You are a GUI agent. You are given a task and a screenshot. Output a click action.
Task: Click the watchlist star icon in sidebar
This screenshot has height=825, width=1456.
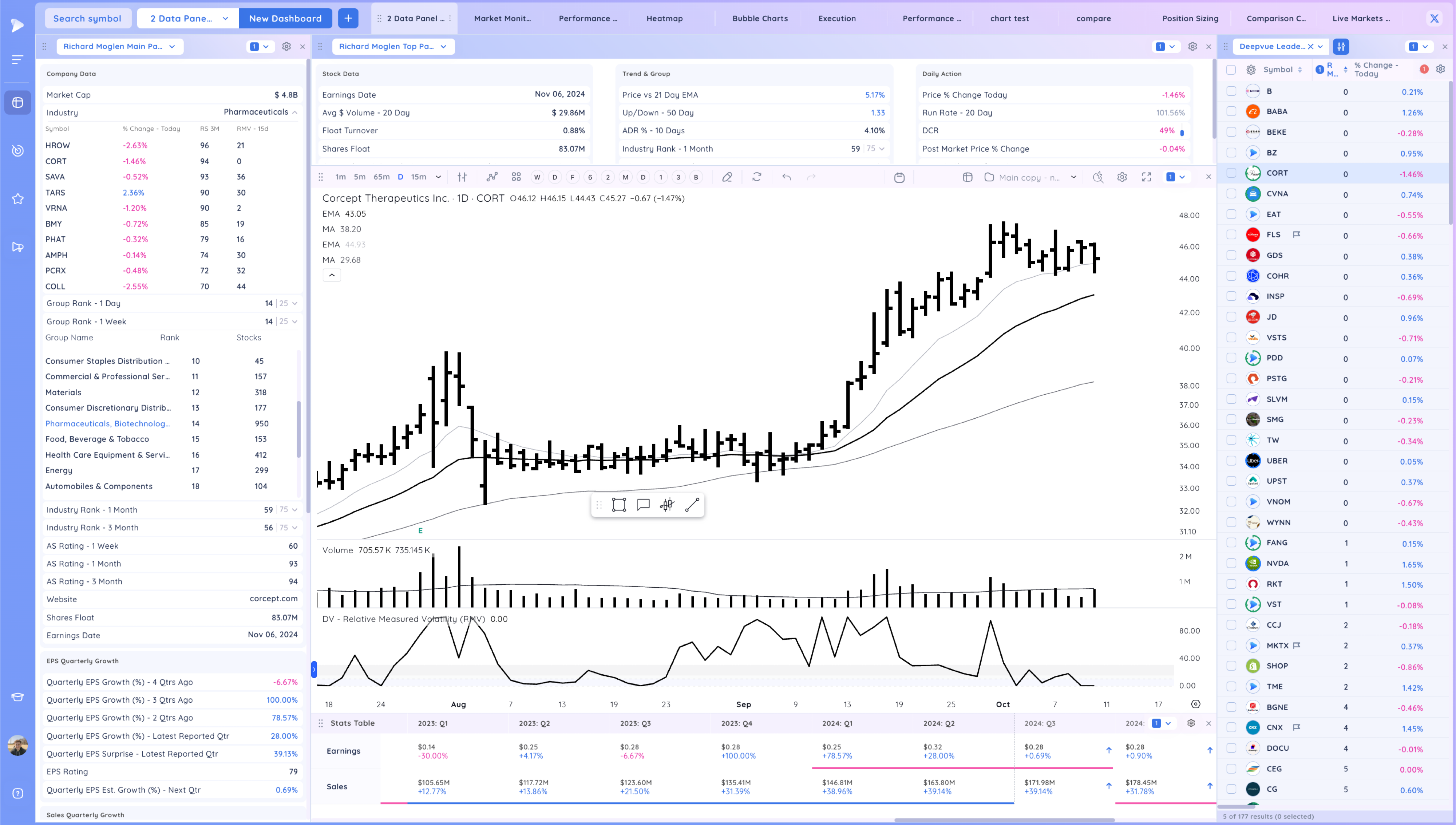point(17,199)
